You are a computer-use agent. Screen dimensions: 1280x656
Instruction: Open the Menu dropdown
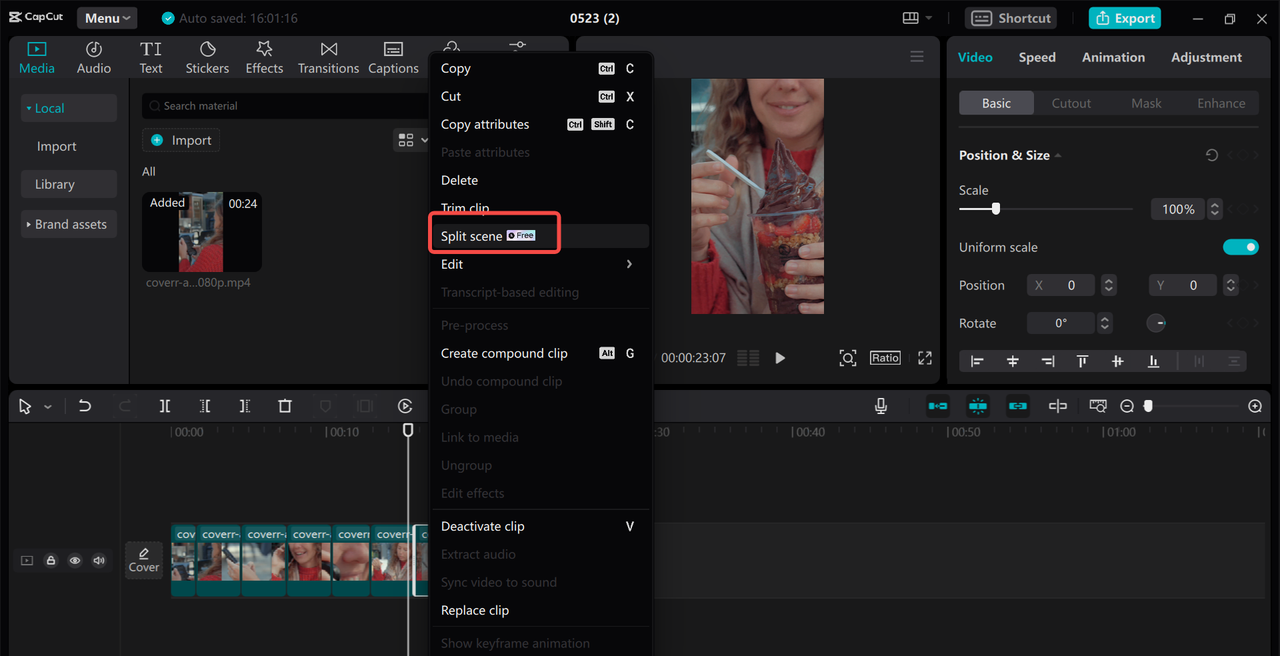tap(107, 18)
